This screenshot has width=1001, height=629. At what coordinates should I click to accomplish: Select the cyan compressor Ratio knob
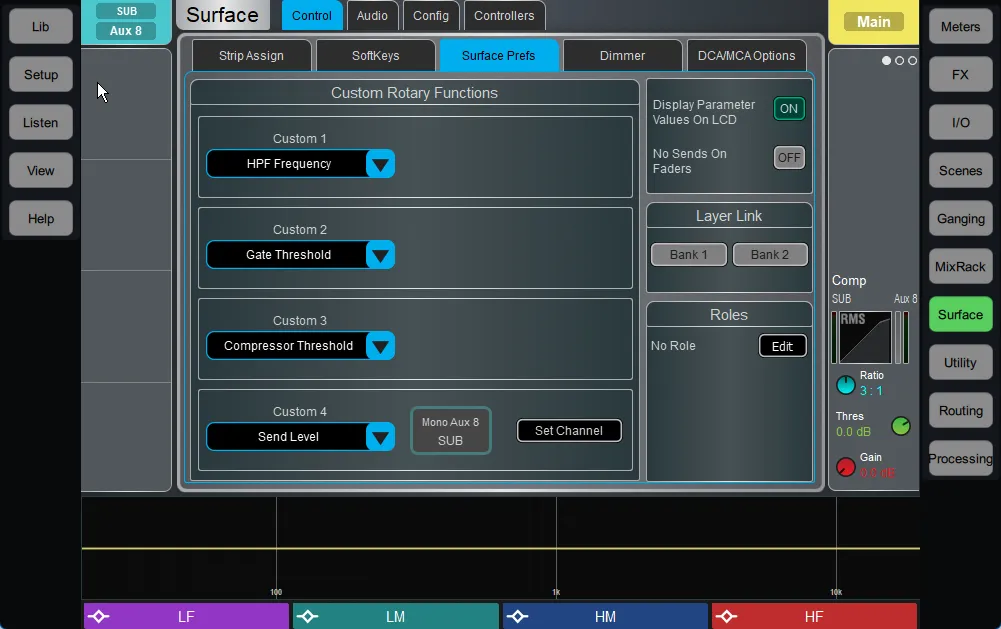(845, 385)
